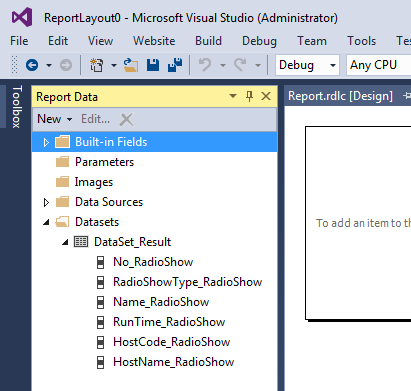Save the current file using the disk icon
Screen dimensions: 411x391
click(x=153, y=65)
